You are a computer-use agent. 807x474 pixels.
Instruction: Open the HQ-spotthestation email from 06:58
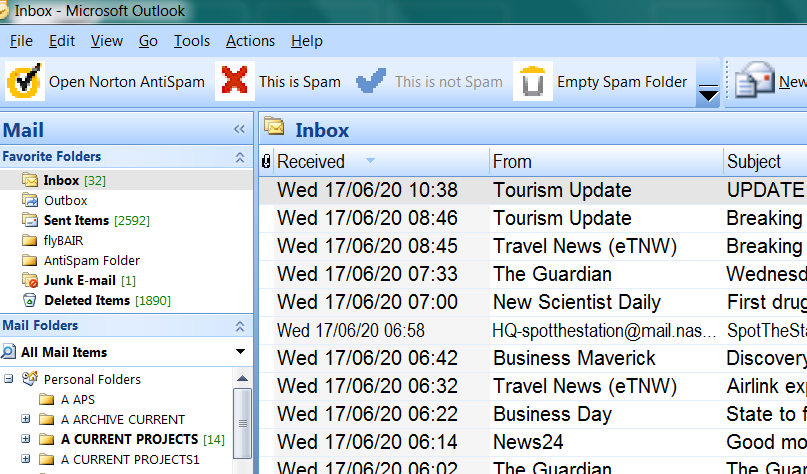pyautogui.click(x=533, y=330)
